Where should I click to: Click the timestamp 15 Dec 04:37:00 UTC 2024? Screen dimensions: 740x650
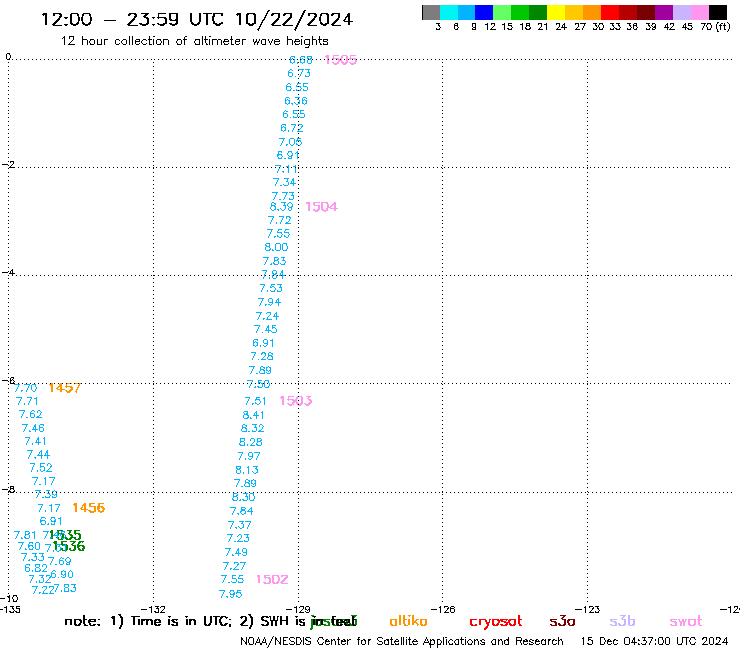point(654,641)
